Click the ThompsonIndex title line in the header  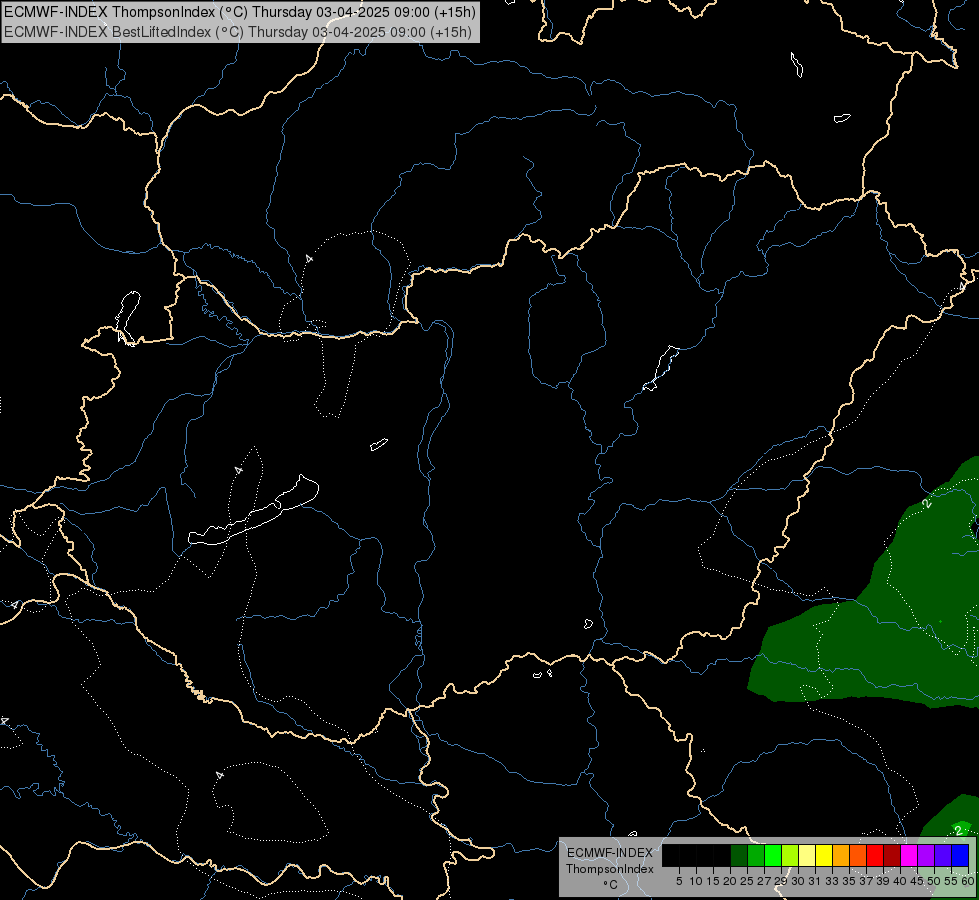pos(240,12)
